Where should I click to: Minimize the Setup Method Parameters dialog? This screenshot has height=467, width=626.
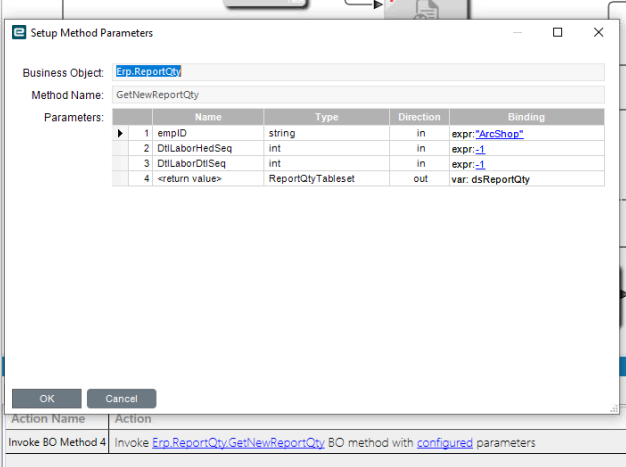tap(517, 32)
